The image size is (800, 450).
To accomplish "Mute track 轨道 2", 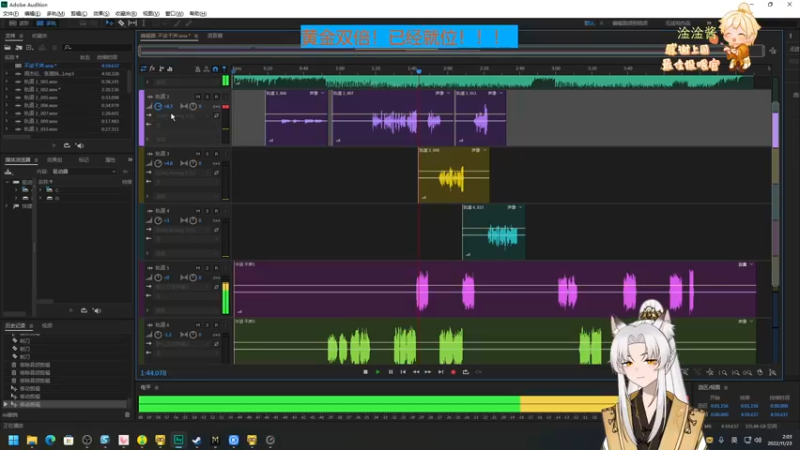I will click(x=198, y=96).
